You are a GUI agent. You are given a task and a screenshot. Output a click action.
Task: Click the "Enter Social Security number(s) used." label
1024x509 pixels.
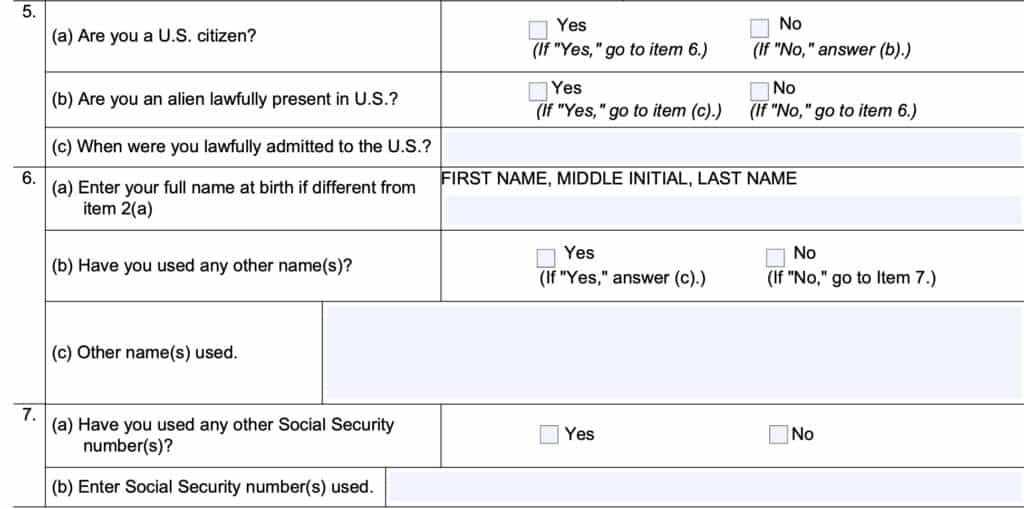pos(212,487)
